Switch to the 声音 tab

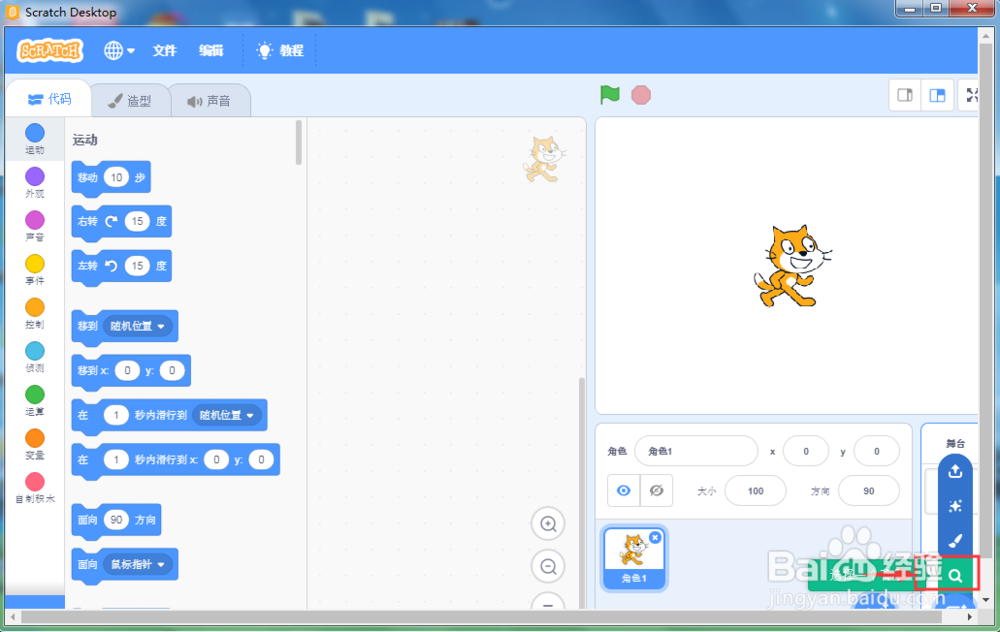coord(209,101)
